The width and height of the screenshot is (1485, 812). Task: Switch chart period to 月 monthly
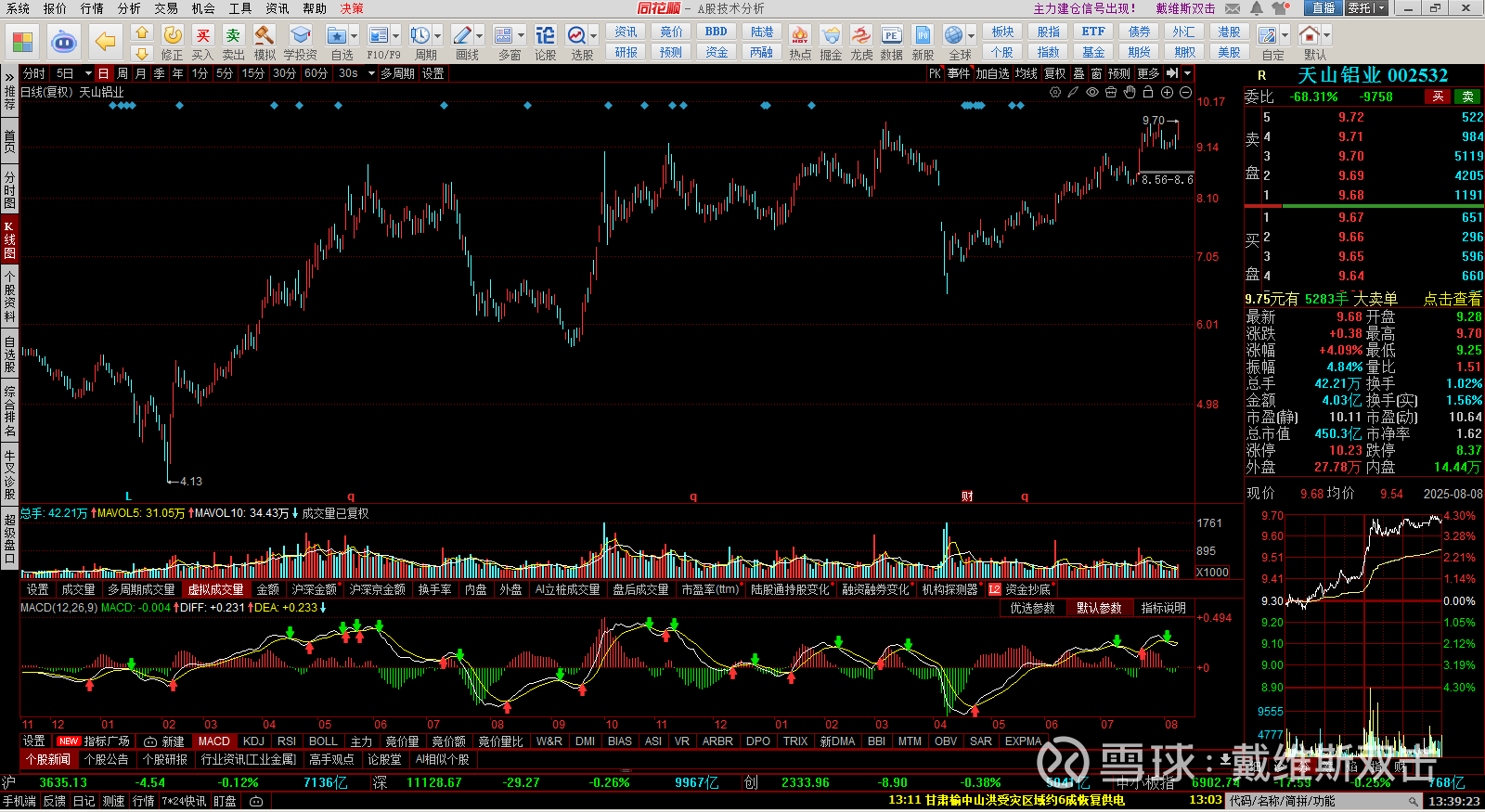tap(140, 73)
